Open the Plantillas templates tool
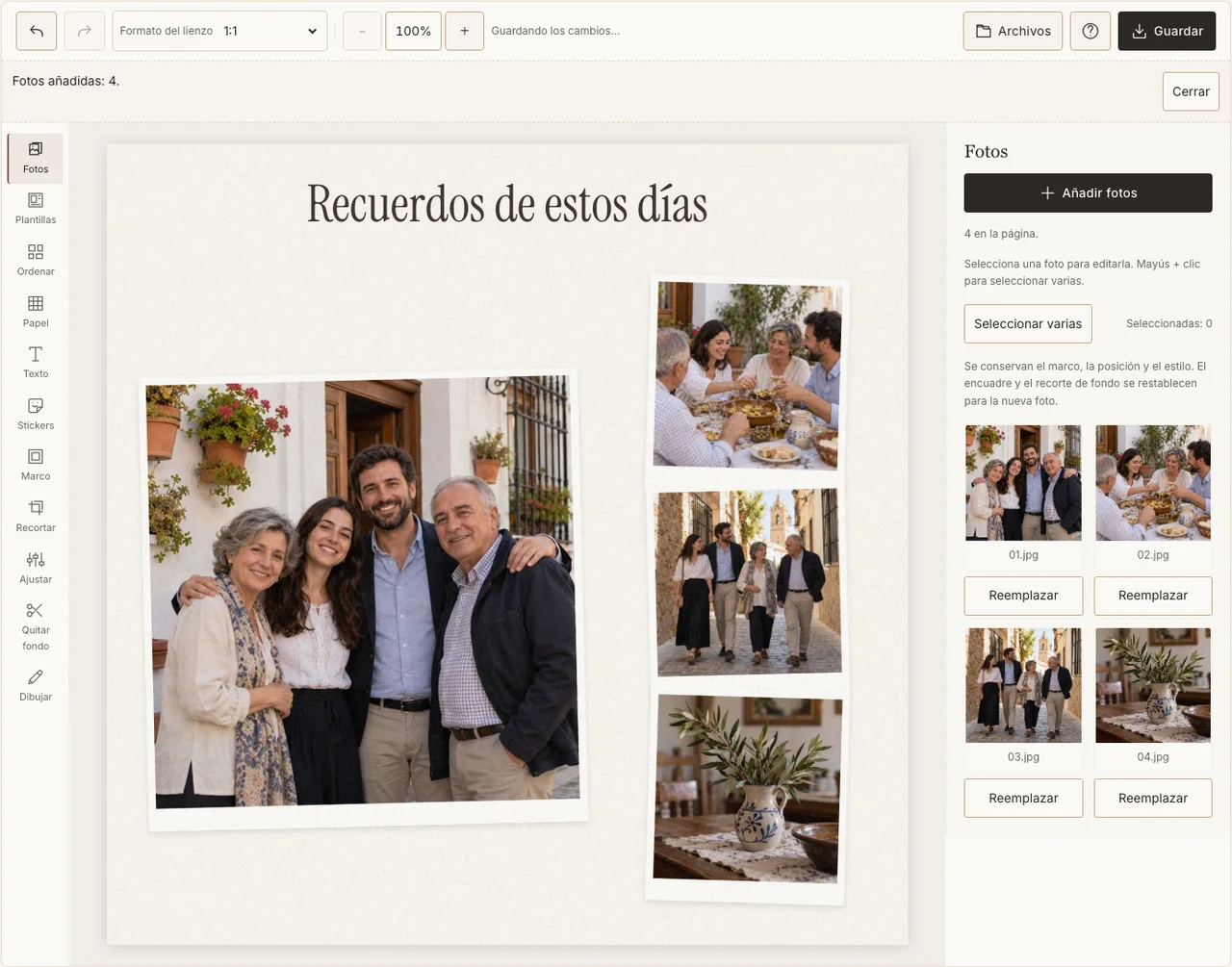This screenshot has width=1232, height=967. click(36, 209)
